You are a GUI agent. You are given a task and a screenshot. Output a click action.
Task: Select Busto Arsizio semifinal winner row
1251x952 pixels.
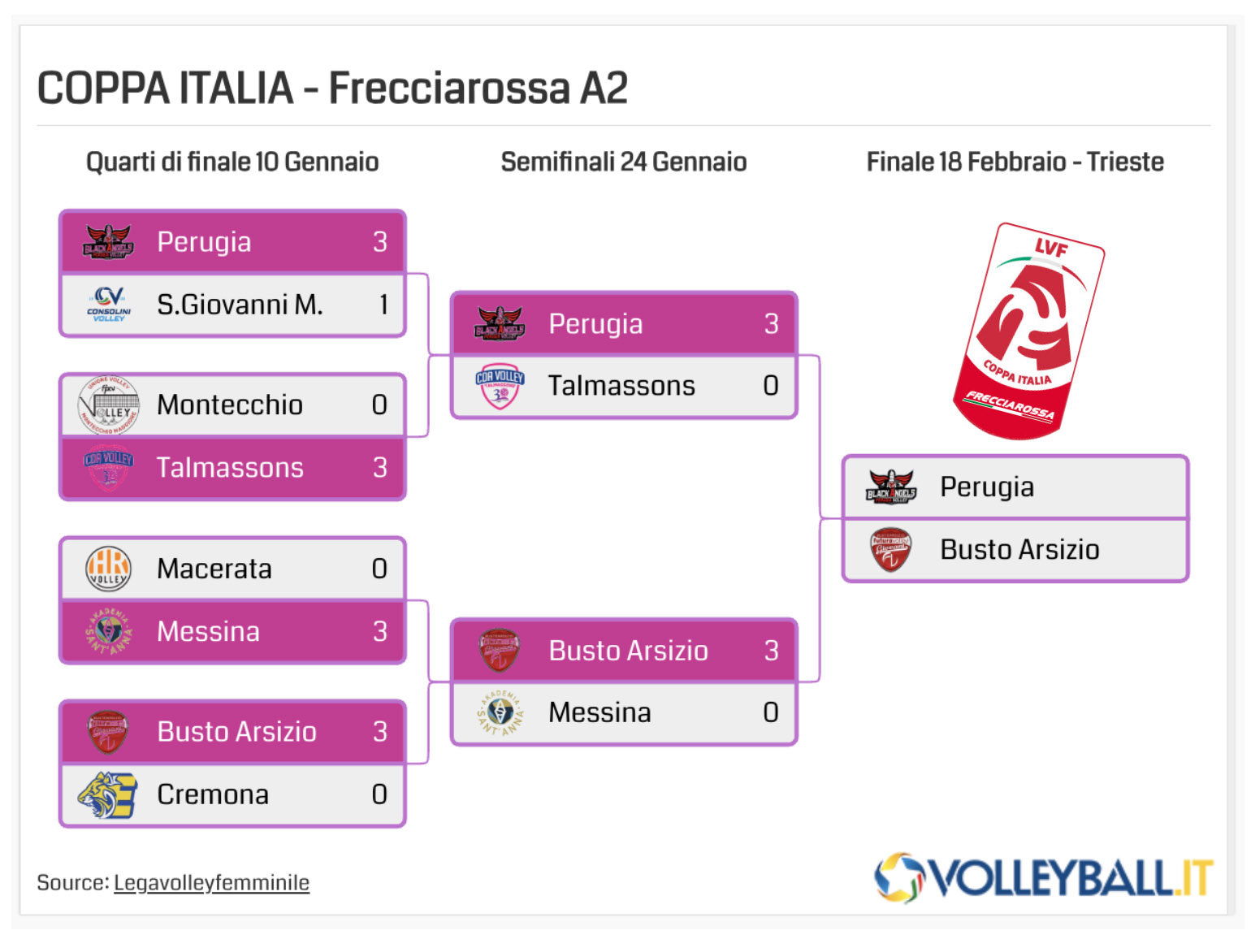[x=624, y=651]
